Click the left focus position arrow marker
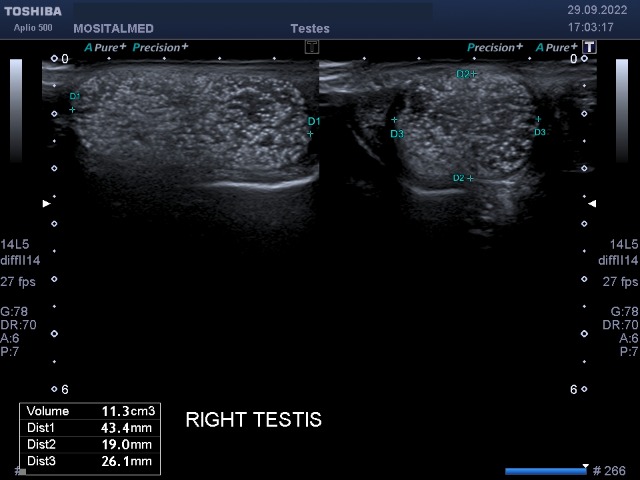 45,203
